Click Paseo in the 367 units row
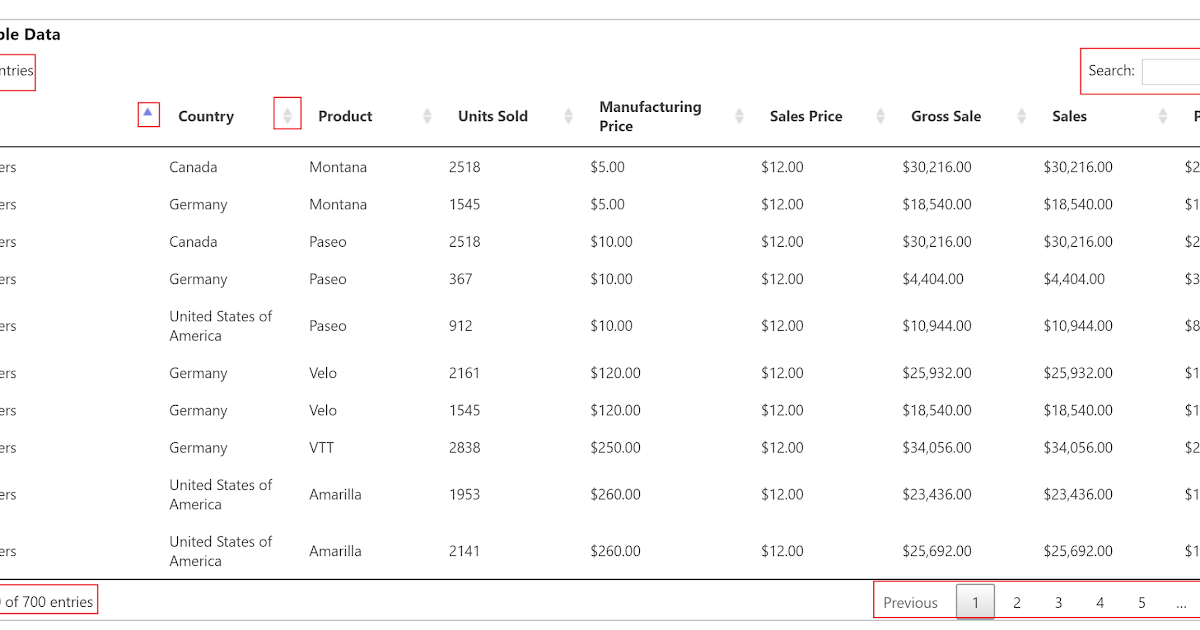This screenshot has height=630, width=1200. tap(328, 279)
